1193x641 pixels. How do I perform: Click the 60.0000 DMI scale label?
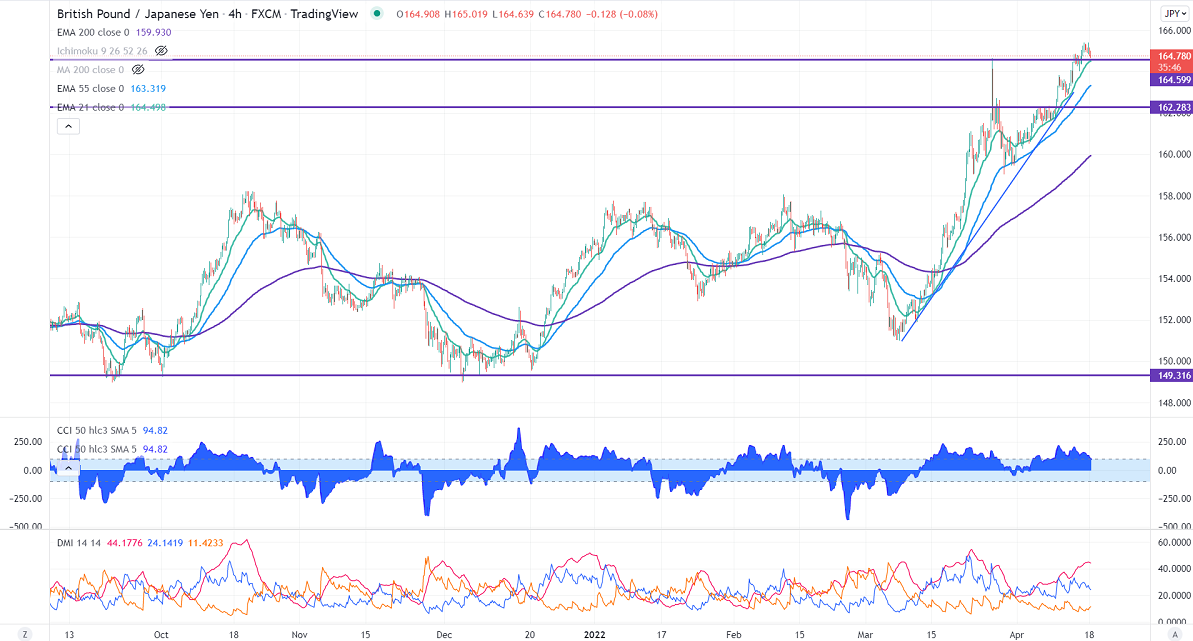point(1174,543)
